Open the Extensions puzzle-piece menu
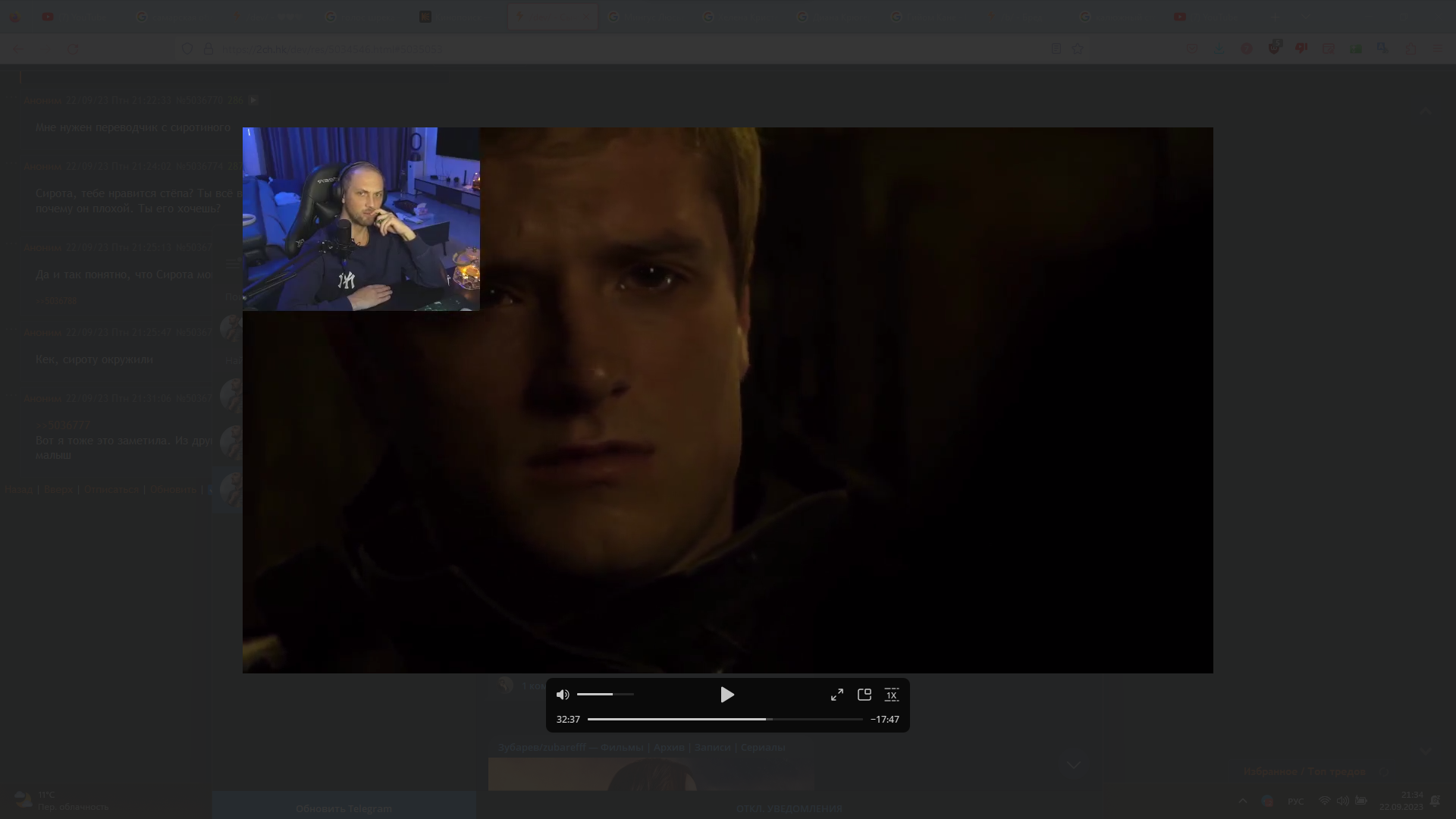This screenshot has height=819, width=1456. 1410,49
